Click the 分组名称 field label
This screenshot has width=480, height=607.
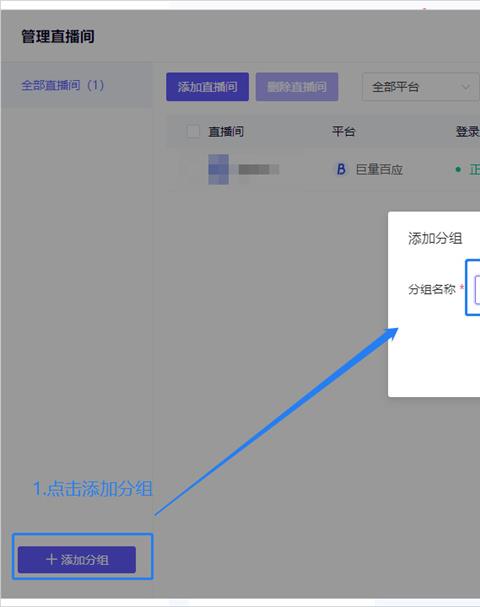tap(432, 289)
